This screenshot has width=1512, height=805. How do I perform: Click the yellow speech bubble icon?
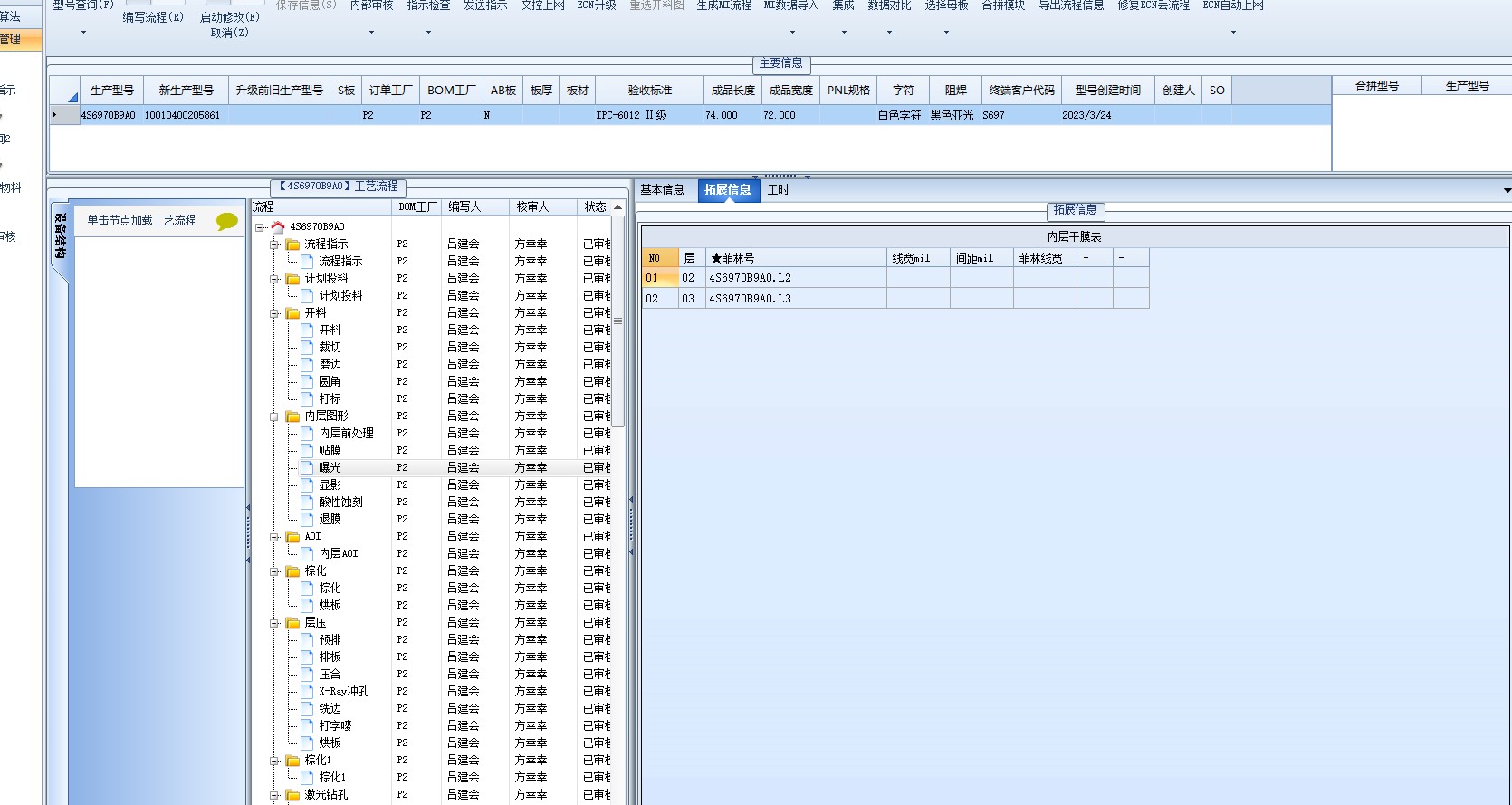[226, 221]
